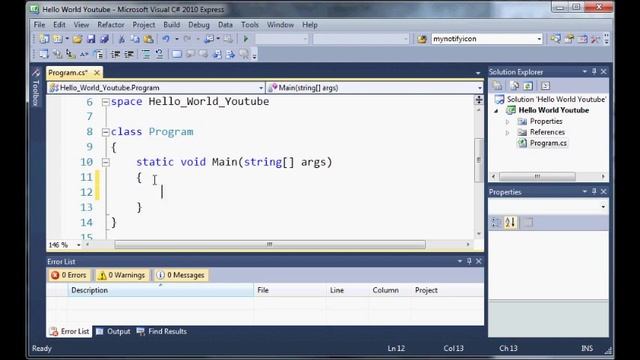Screen dimensions: 640x360
Task: Collapse the namespace code block at line 6
Action: pos(105,102)
